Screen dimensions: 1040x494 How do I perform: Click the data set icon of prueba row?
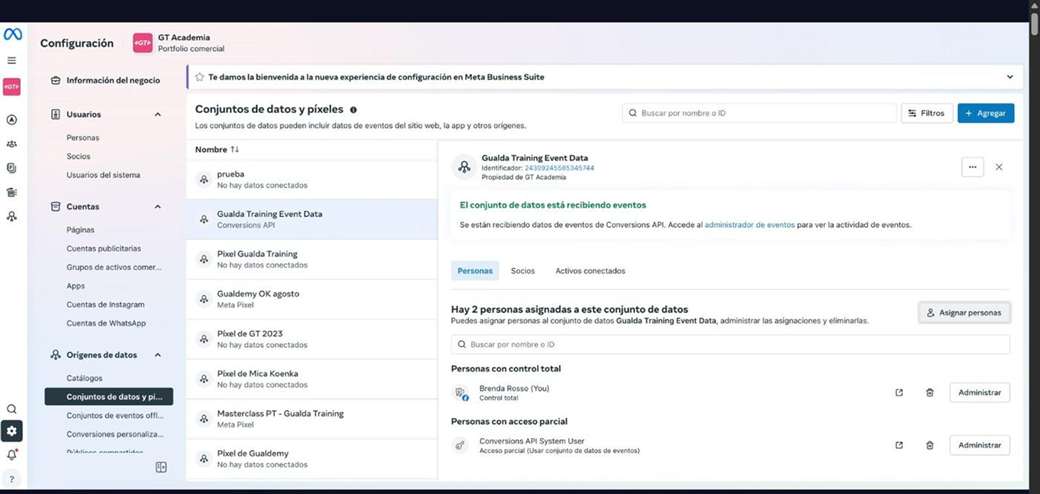[x=204, y=179]
